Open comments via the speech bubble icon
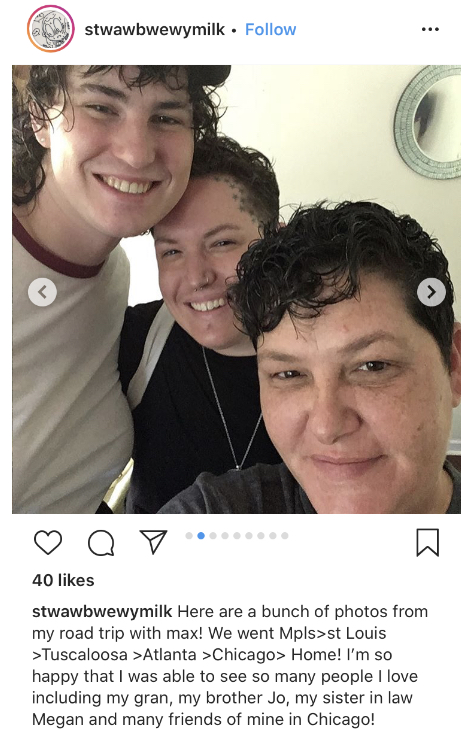The width and height of the screenshot is (461, 729). point(101,543)
